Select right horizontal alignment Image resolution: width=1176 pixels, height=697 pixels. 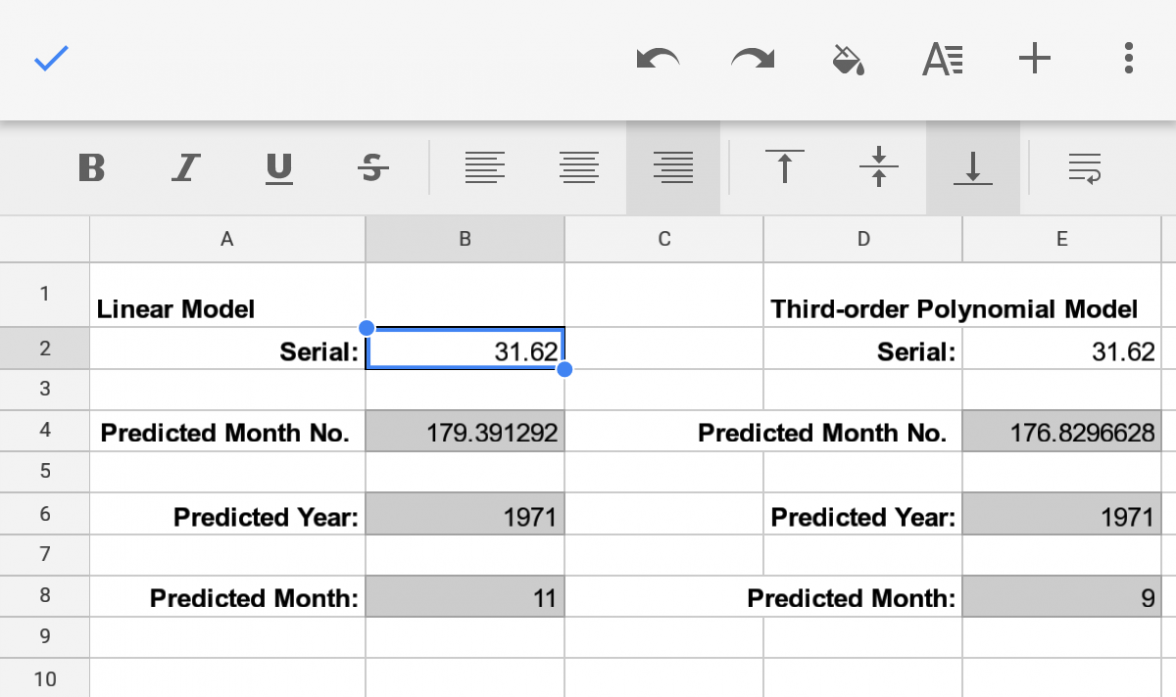[673, 168]
